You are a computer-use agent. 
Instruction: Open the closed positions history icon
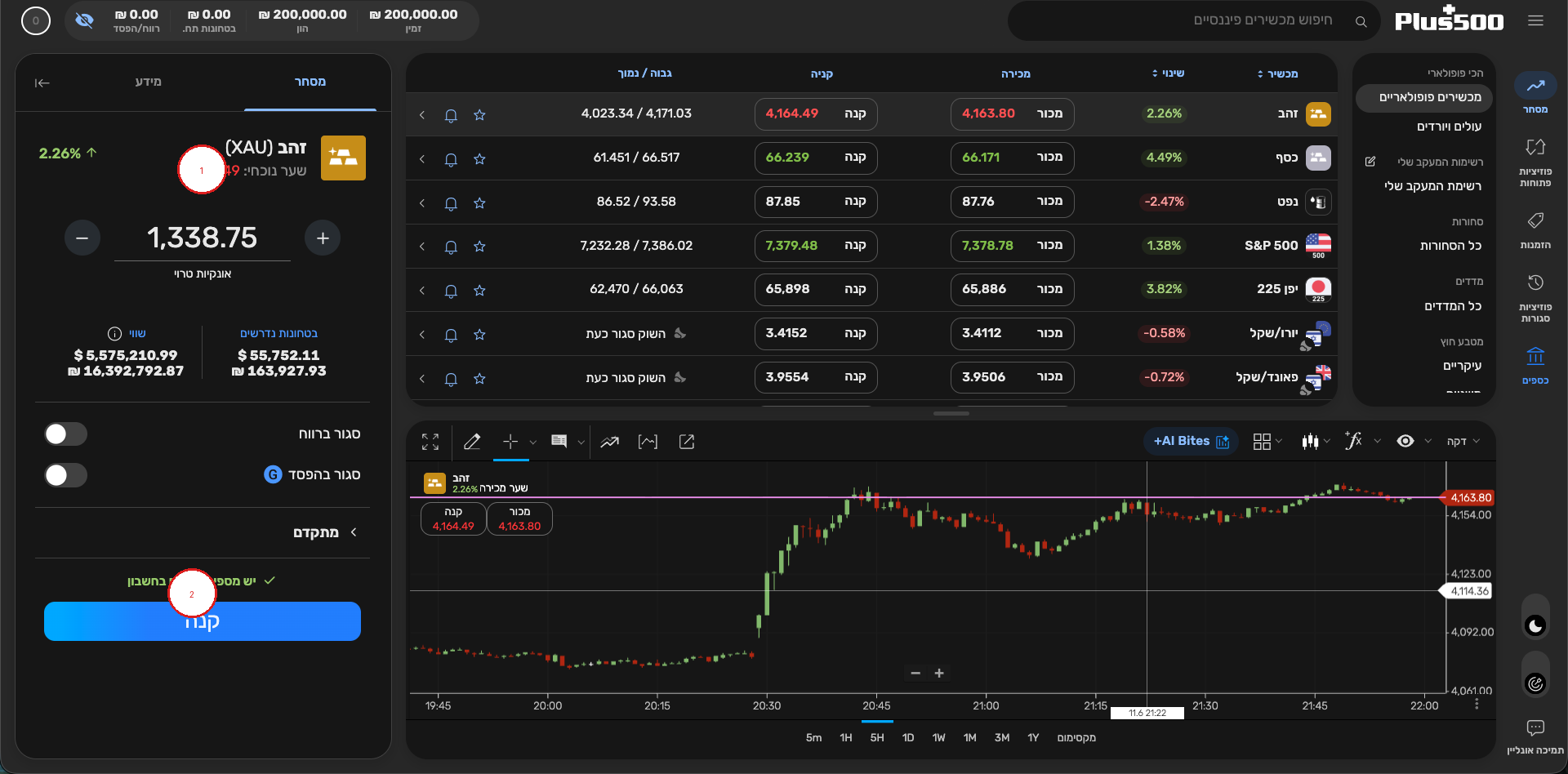coord(1535,282)
